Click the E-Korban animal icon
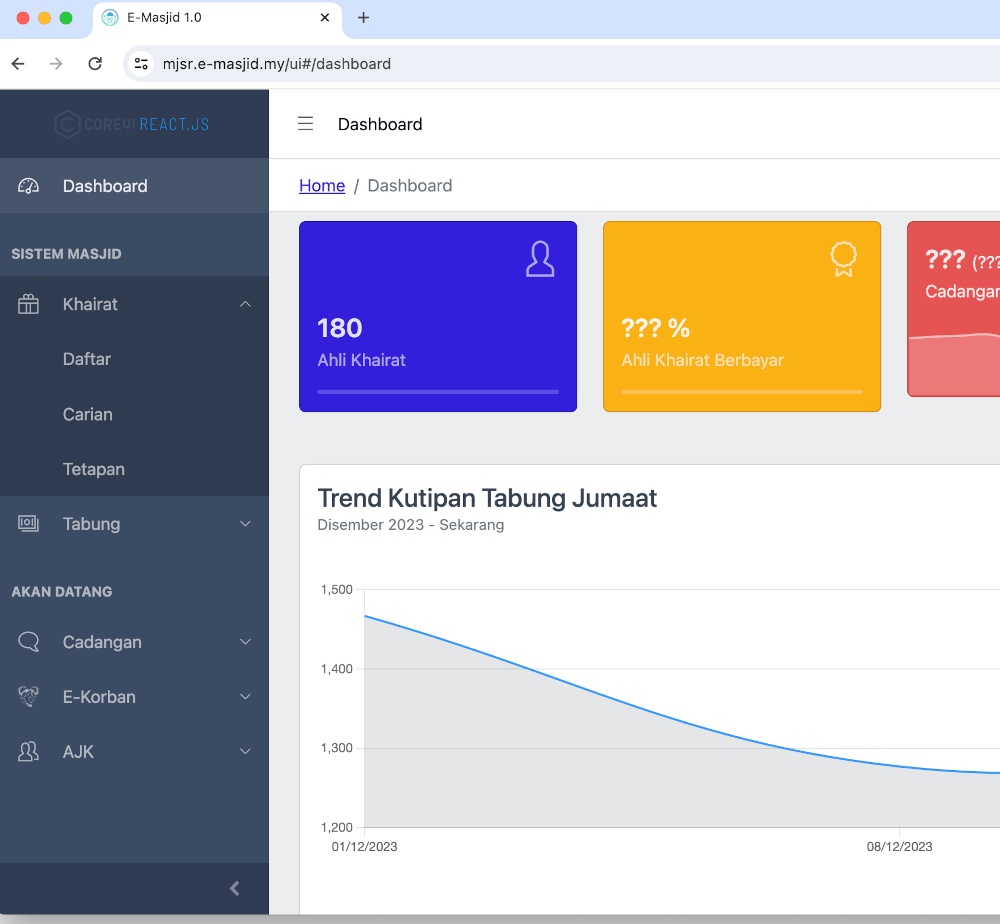1000x924 pixels. tap(28, 697)
